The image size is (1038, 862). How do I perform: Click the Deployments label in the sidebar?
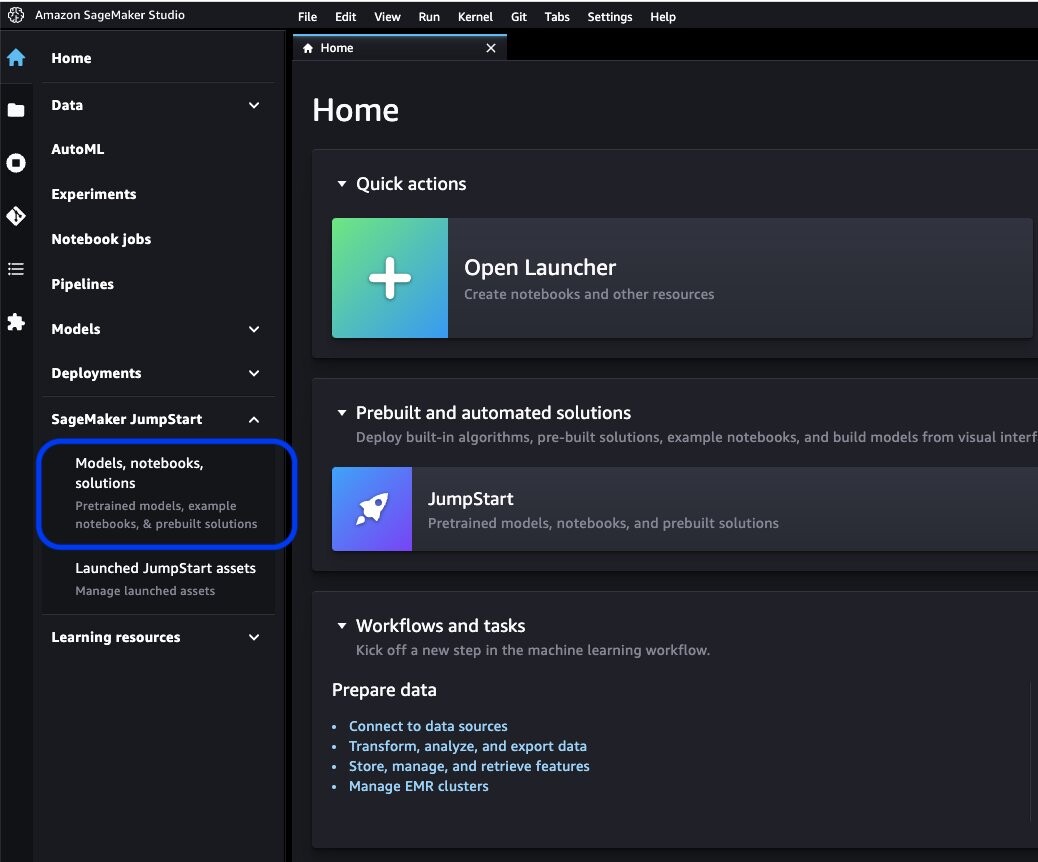tap(97, 373)
